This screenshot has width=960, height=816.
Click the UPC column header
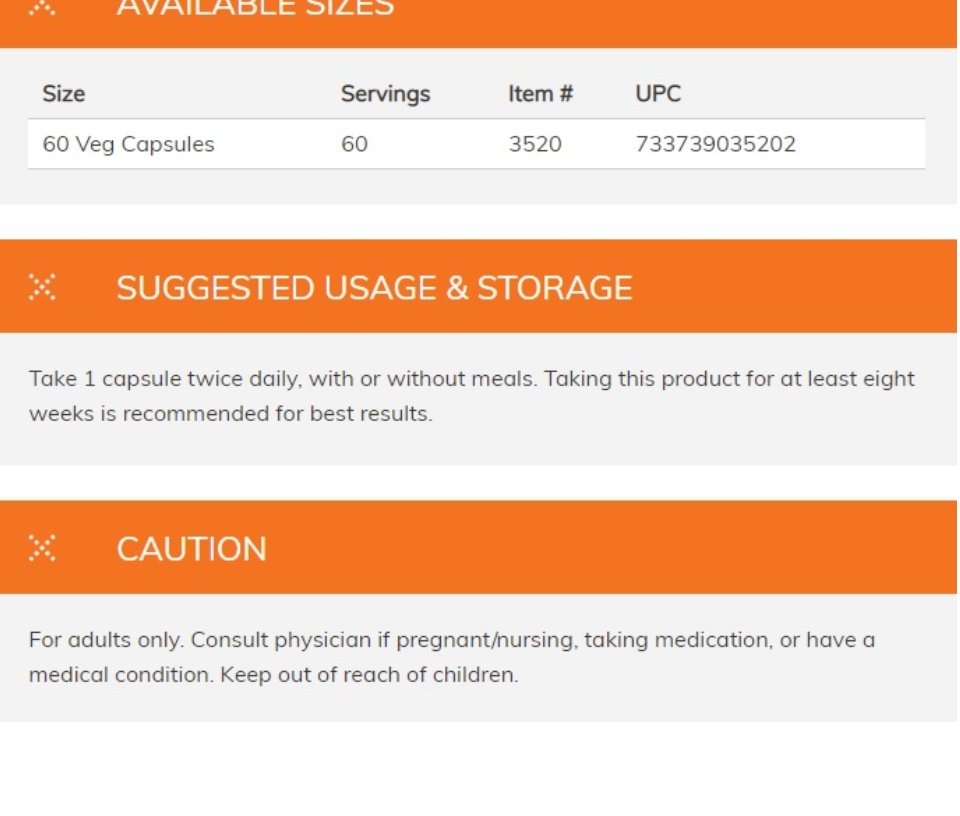point(658,94)
